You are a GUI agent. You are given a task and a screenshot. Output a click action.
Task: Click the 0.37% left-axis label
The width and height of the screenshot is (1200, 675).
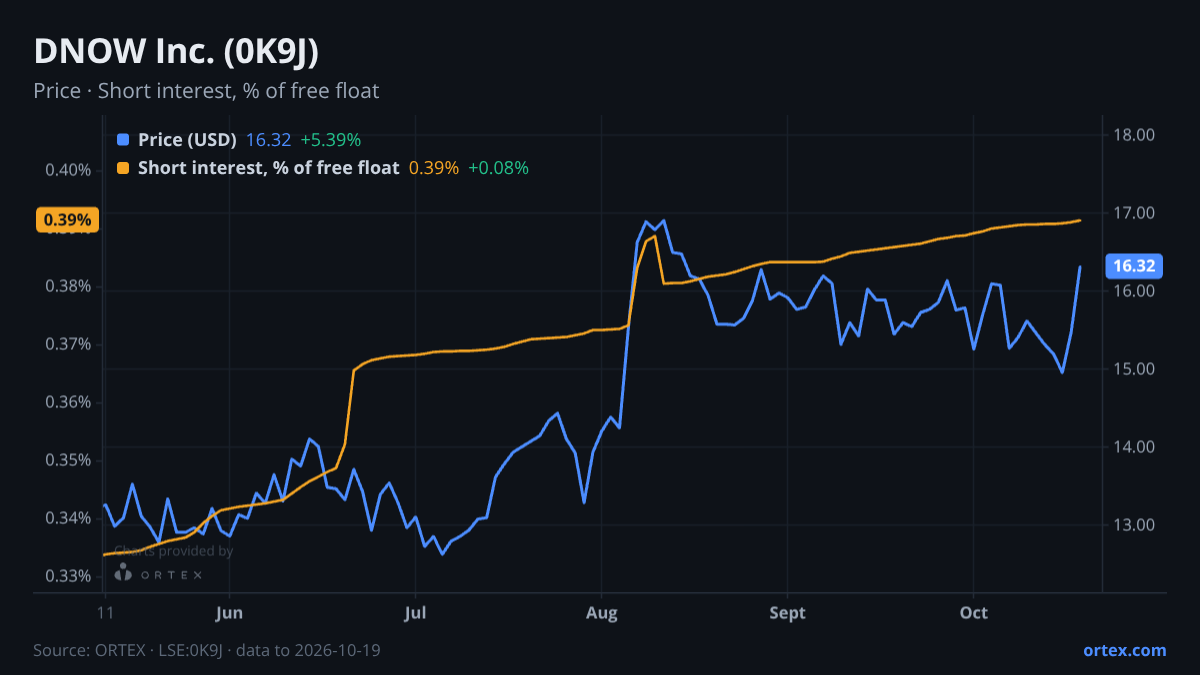69,345
